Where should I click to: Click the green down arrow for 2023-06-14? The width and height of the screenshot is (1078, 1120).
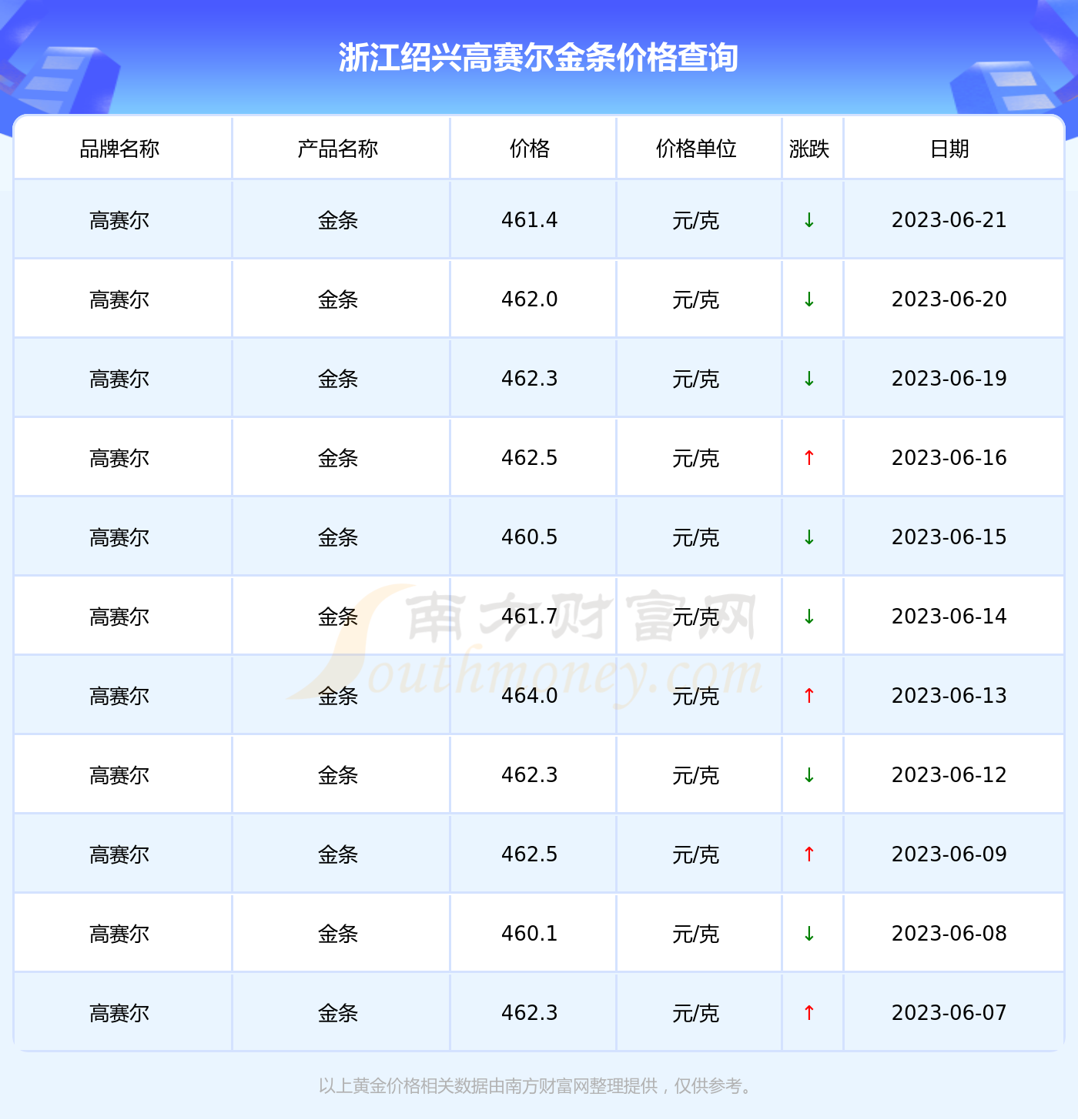pyautogui.click(x=808, y=617)
